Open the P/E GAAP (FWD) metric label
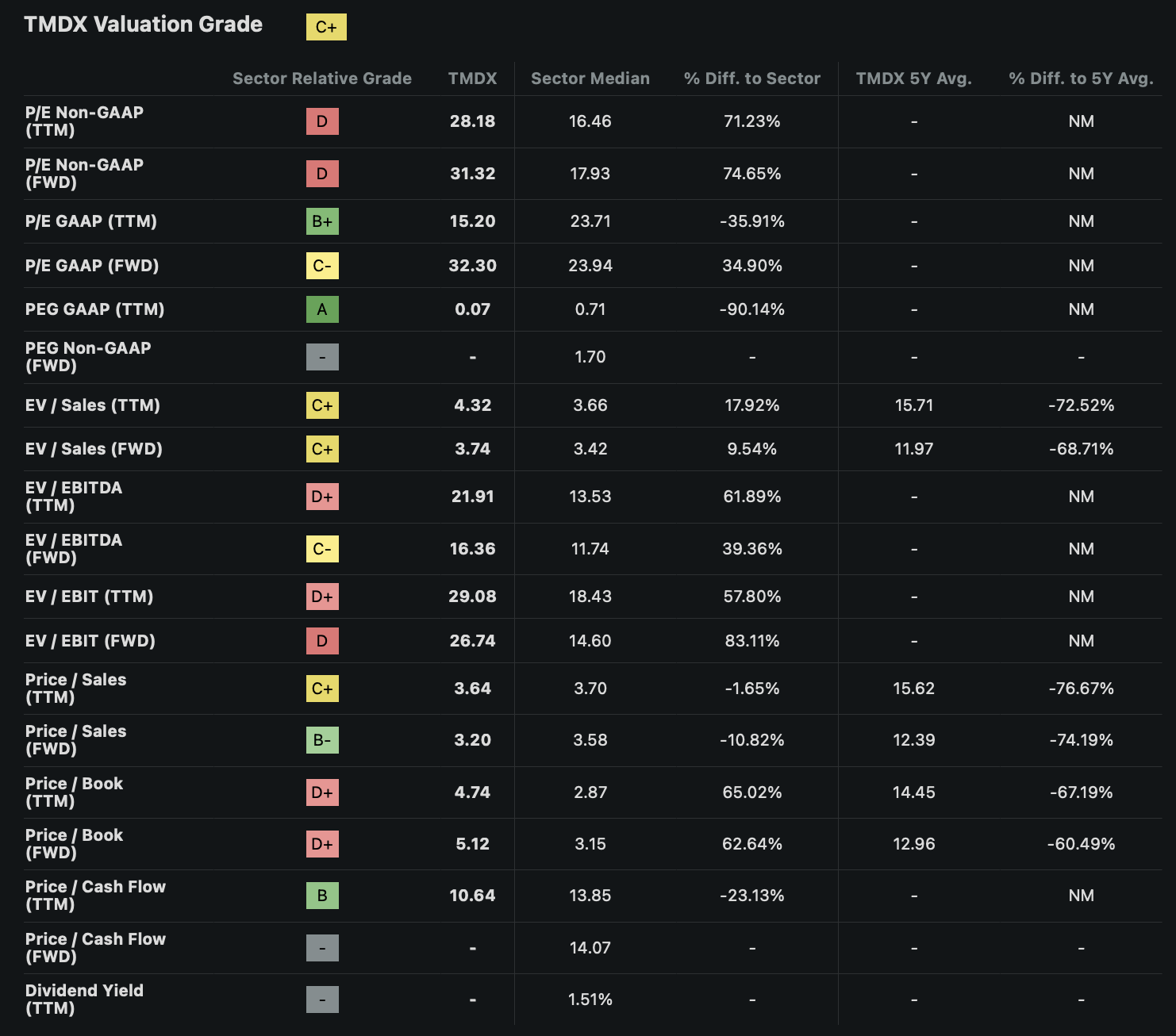This screenshot has height=1036, width=1176. (x=92, y=266)
